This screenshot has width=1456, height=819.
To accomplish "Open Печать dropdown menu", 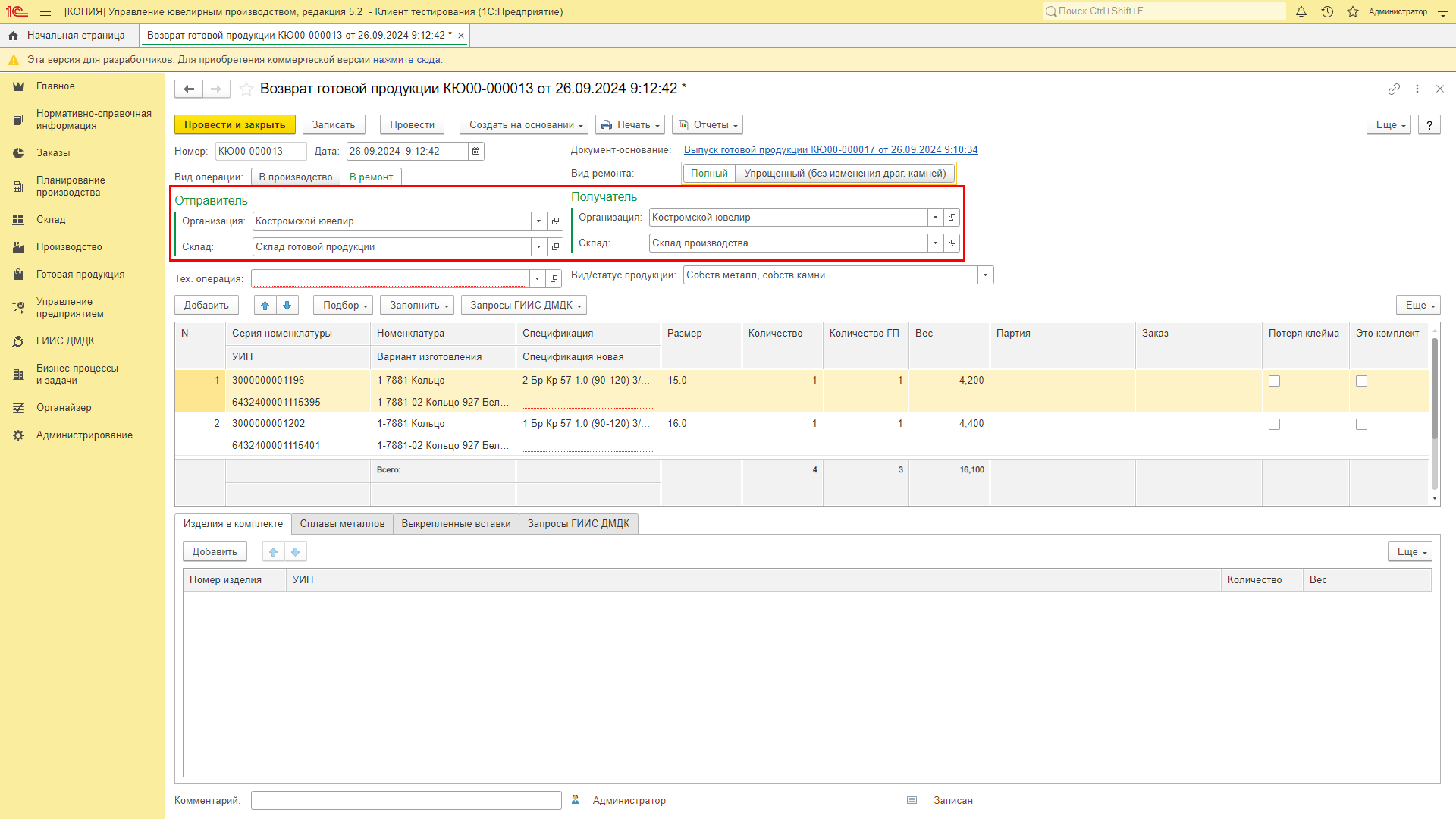I will [630, 125].
